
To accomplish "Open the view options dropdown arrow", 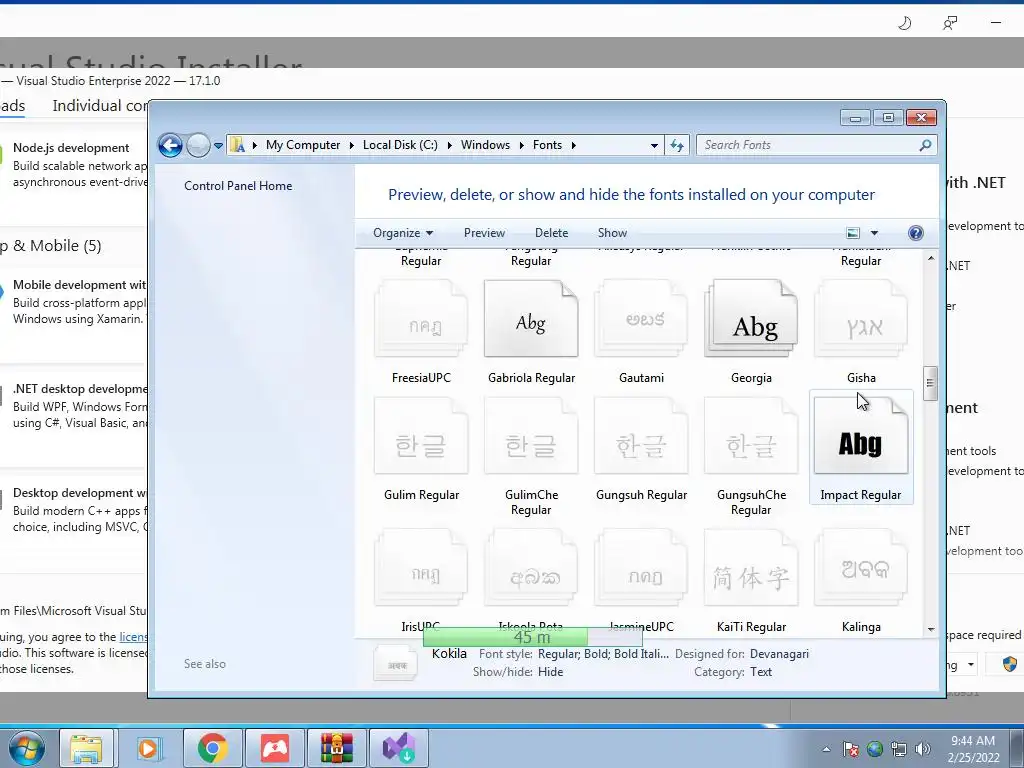I will tap(874, 233).
